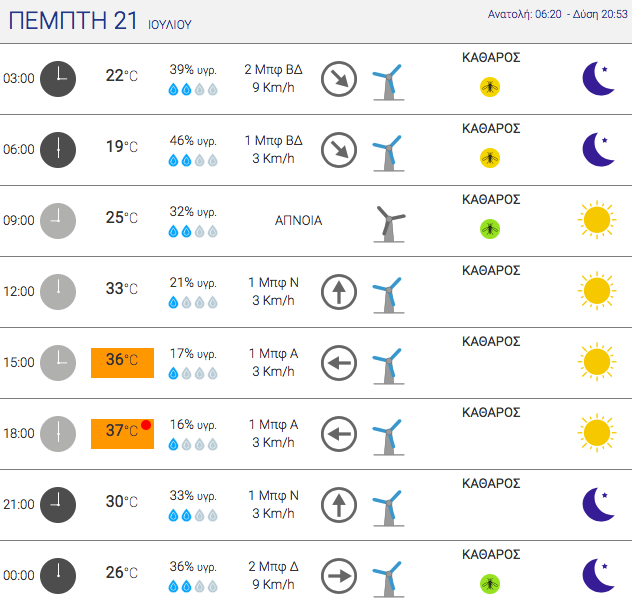Click the wind turbine icon at 09:00

point(389,224)
